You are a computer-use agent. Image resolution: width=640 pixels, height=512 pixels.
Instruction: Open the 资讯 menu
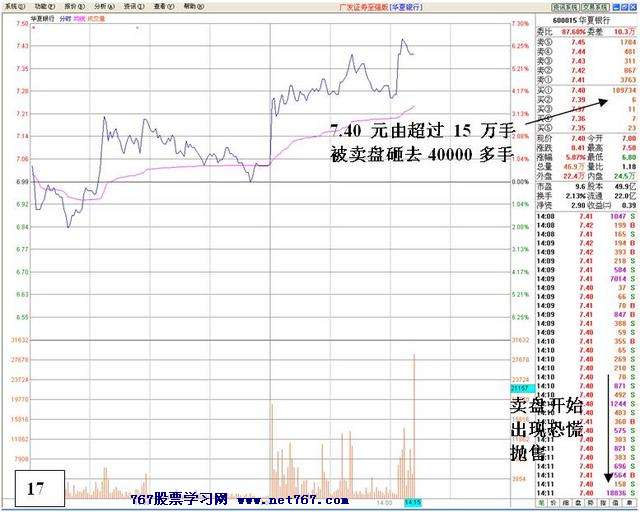pos(134,7)
